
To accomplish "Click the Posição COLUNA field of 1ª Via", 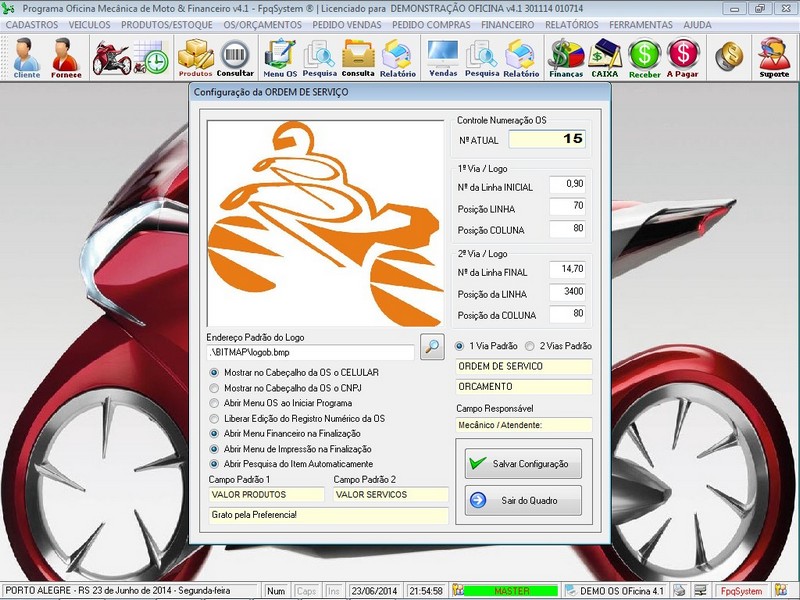I will point(567,230).
